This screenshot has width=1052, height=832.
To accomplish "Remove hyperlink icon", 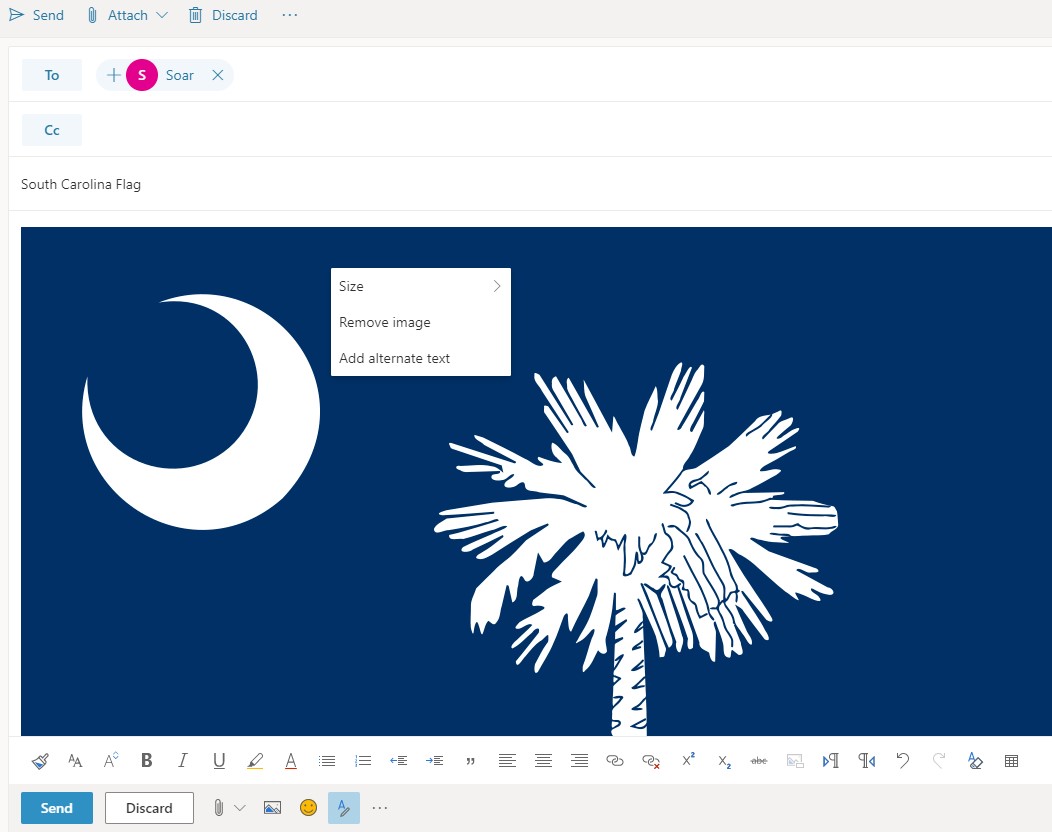I will [651, 761].
